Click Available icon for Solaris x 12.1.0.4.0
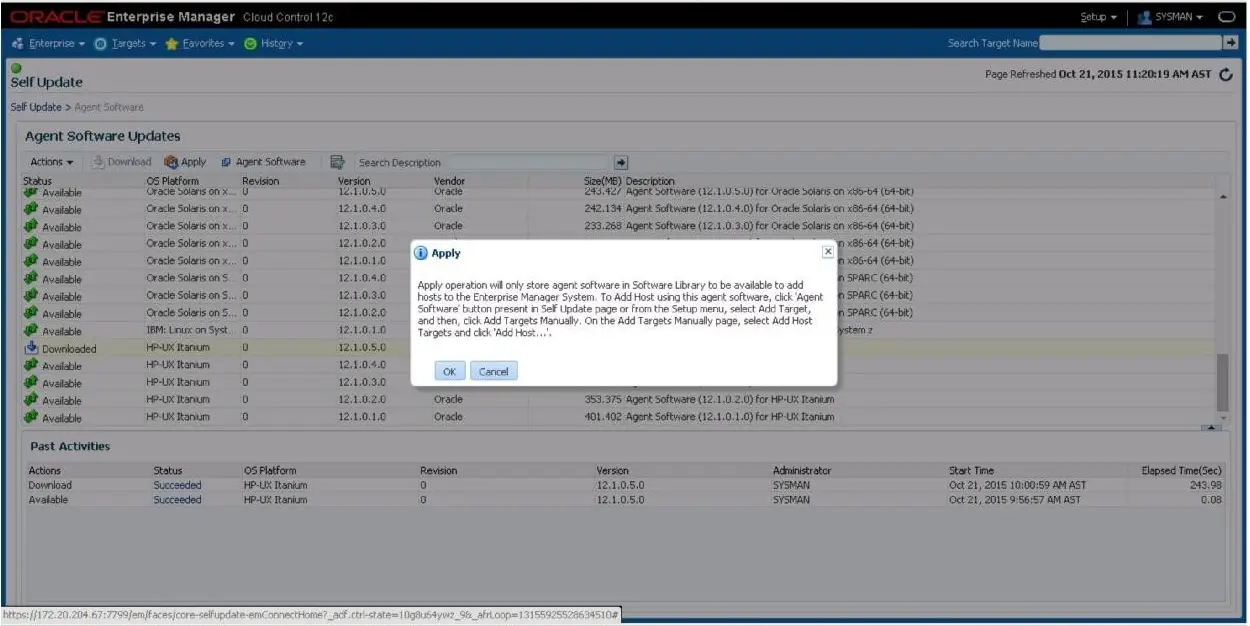 31,209
